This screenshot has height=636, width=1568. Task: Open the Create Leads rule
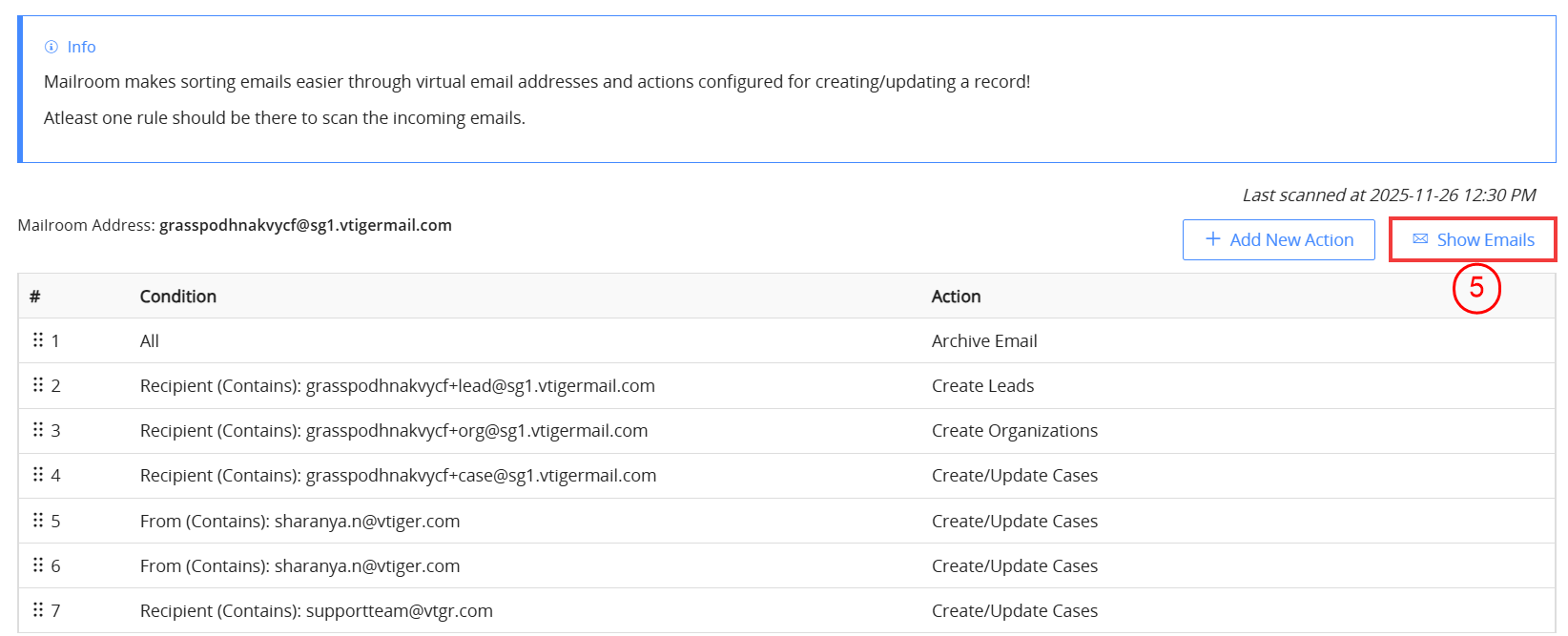982,385
